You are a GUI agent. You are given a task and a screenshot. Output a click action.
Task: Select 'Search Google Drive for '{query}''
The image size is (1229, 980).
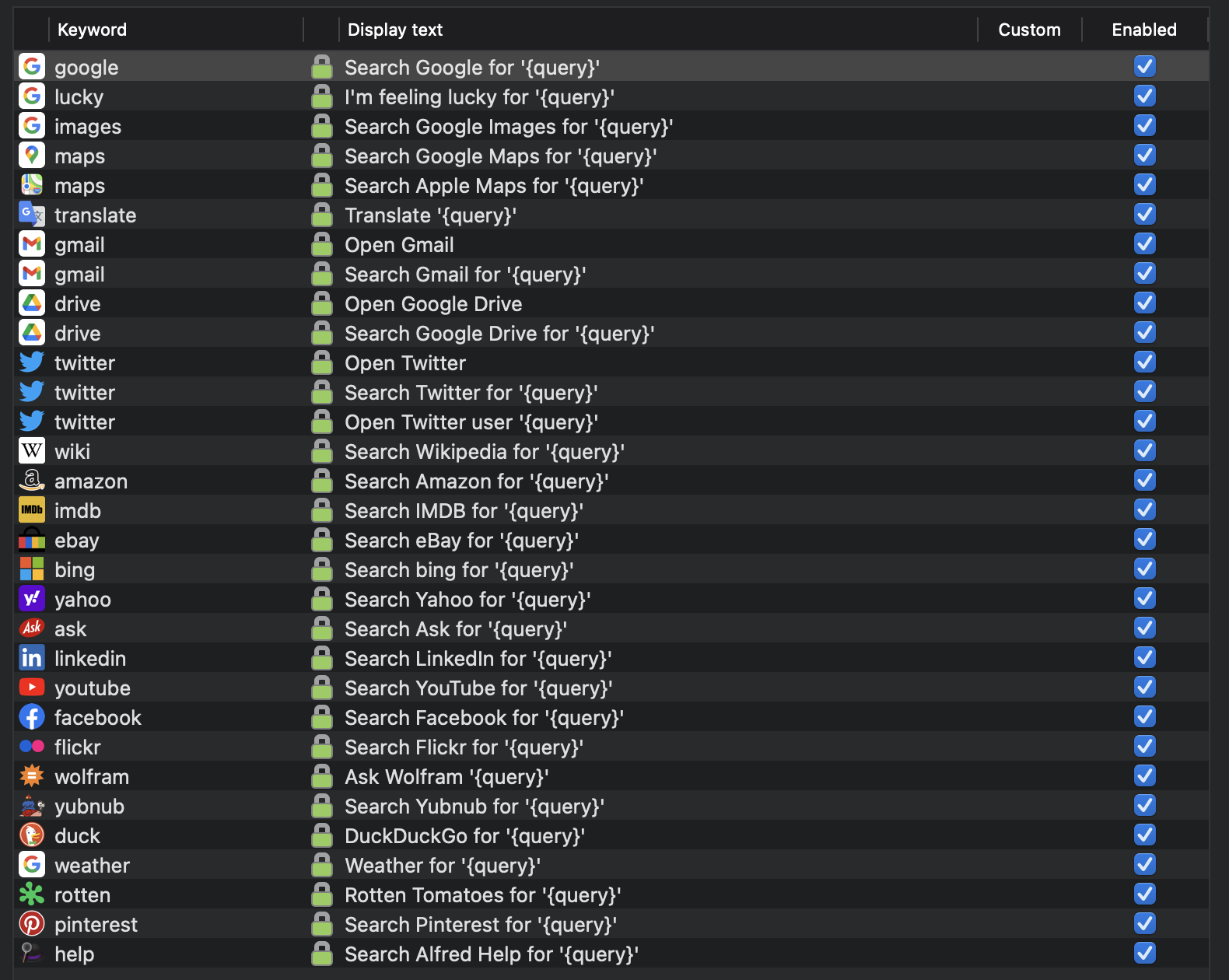click(499, 333)
